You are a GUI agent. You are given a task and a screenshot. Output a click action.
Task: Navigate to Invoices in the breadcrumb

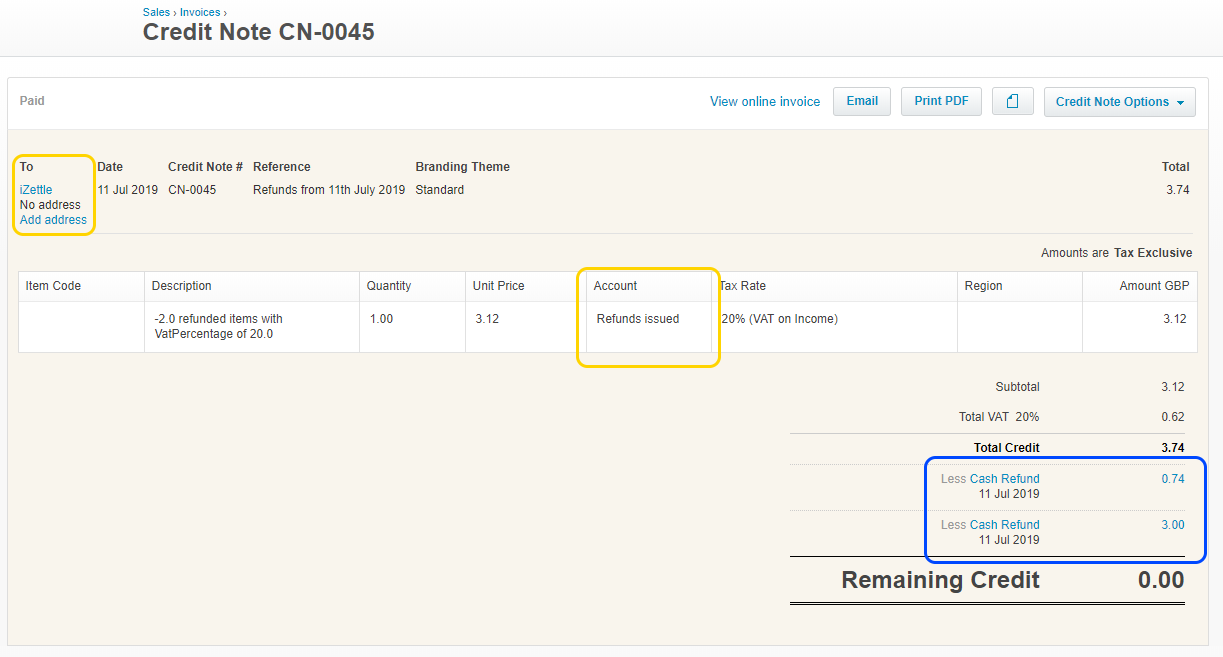(x=200, y=12)
